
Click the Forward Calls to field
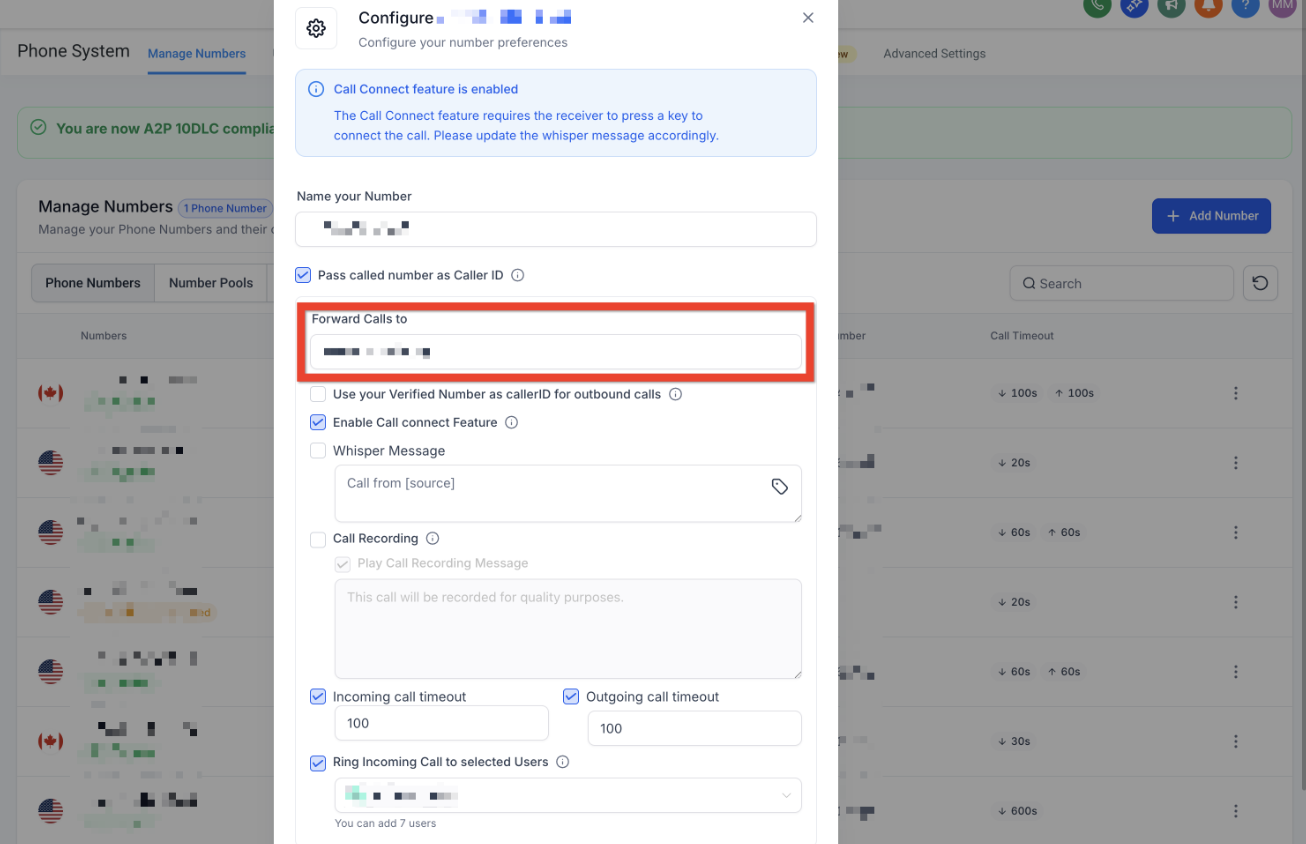tap(555, 351)
